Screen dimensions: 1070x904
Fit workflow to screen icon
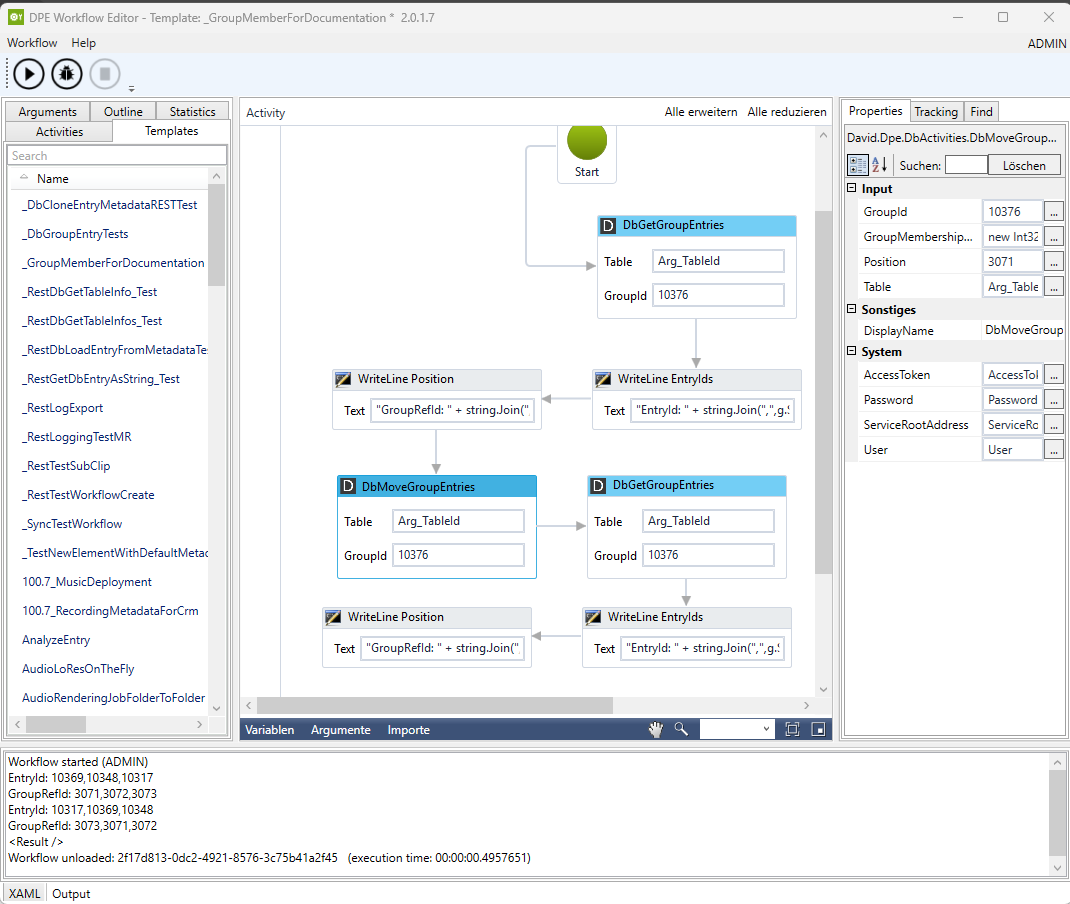click(792, 730)
